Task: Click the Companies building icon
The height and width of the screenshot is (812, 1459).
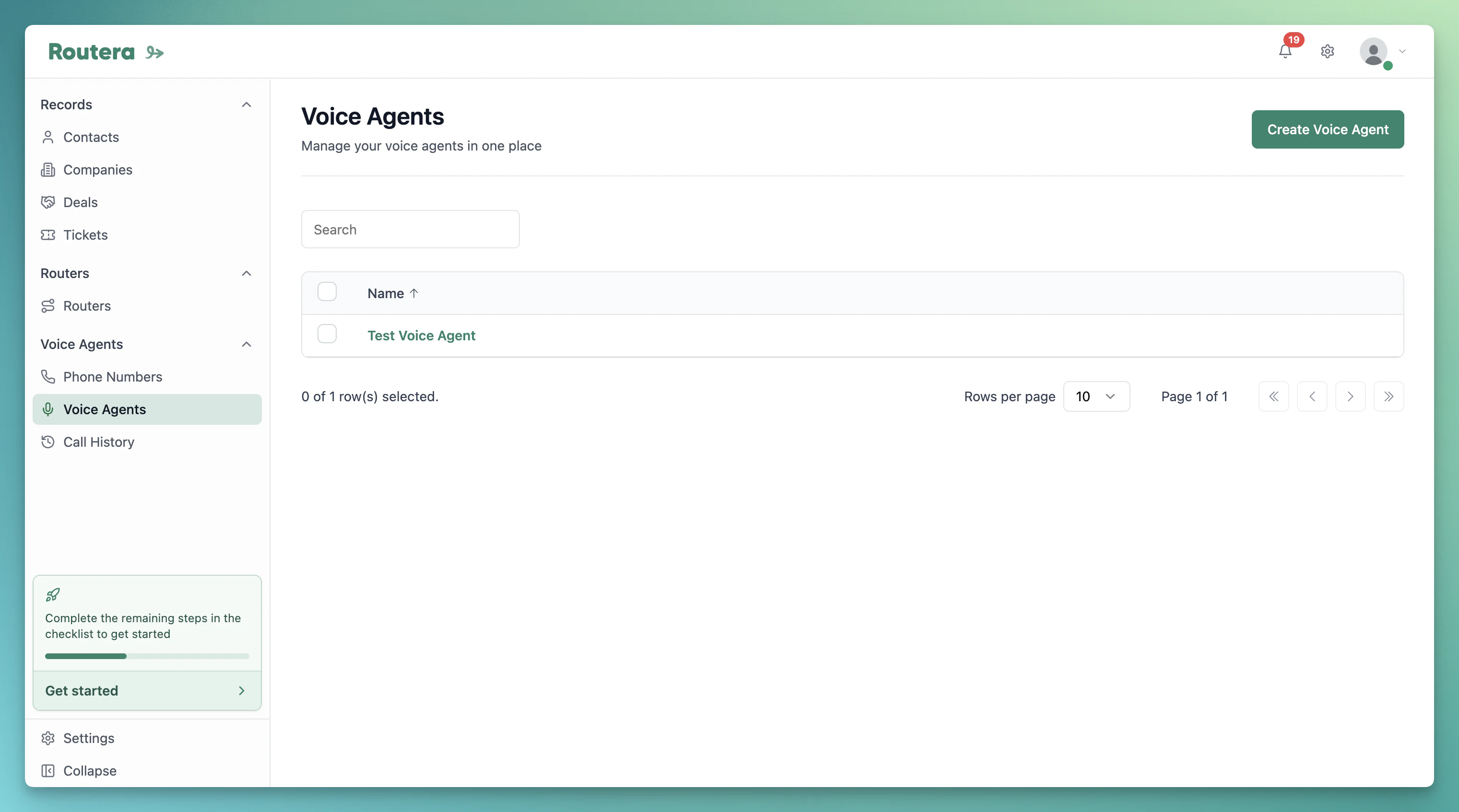Action: (48, 170)
